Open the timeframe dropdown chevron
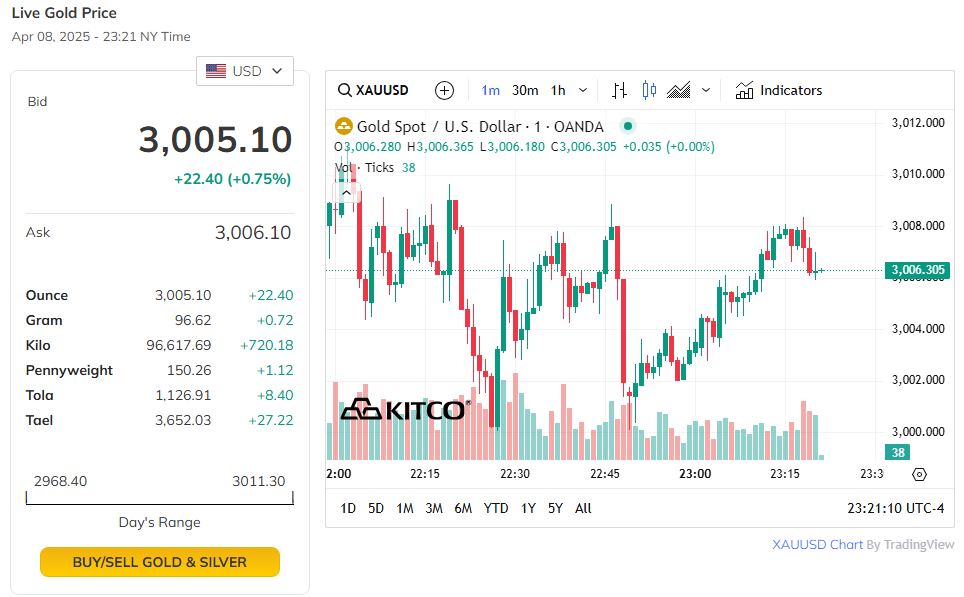Viewport: 964px width, 597px height. pyautogui.click(x=583, y=90)
